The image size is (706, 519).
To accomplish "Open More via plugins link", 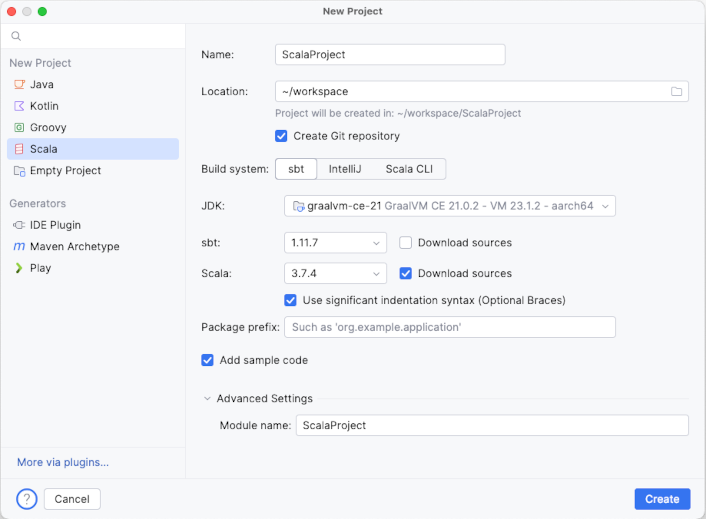I will (x=63, y=462).
